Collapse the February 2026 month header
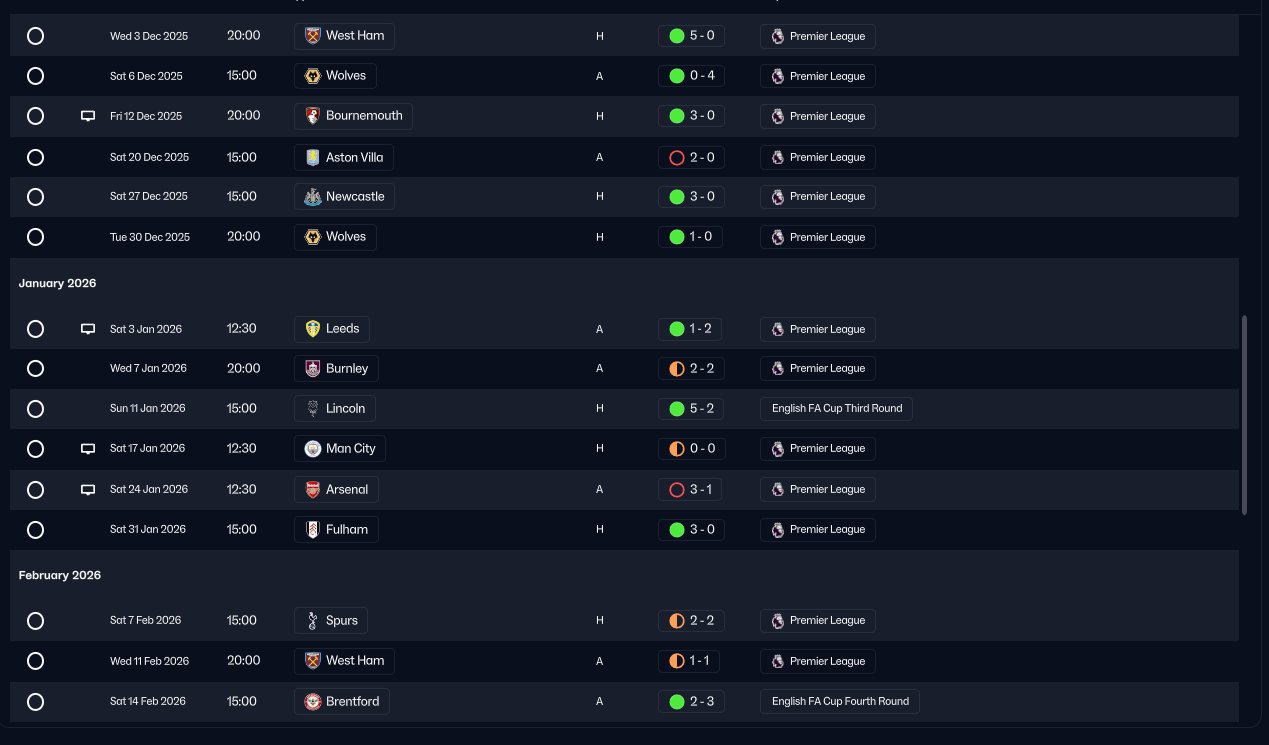 (x=59, y=575)
